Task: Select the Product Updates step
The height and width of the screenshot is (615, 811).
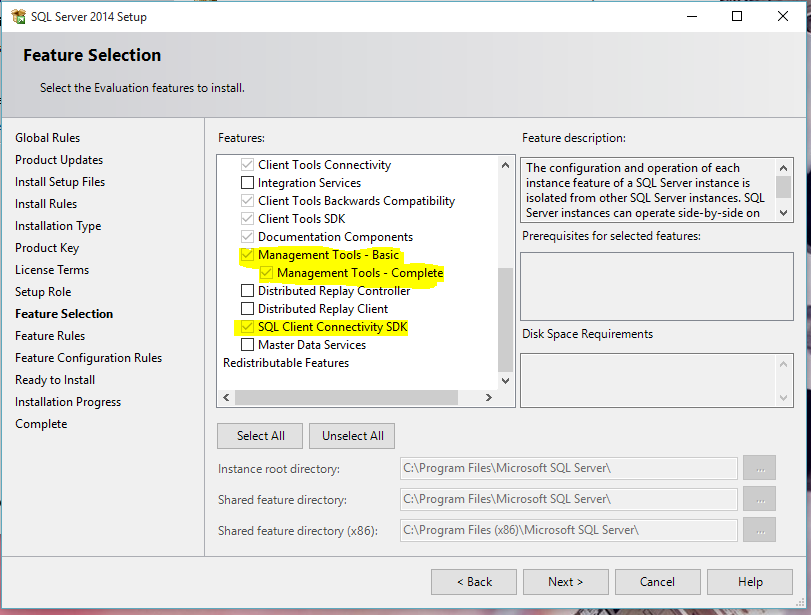Action: pyautogui.click(x=59, y=160)
